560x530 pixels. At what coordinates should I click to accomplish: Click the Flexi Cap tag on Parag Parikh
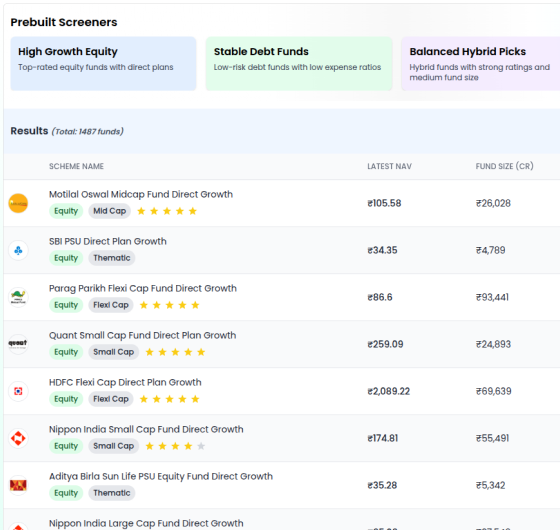111,305
